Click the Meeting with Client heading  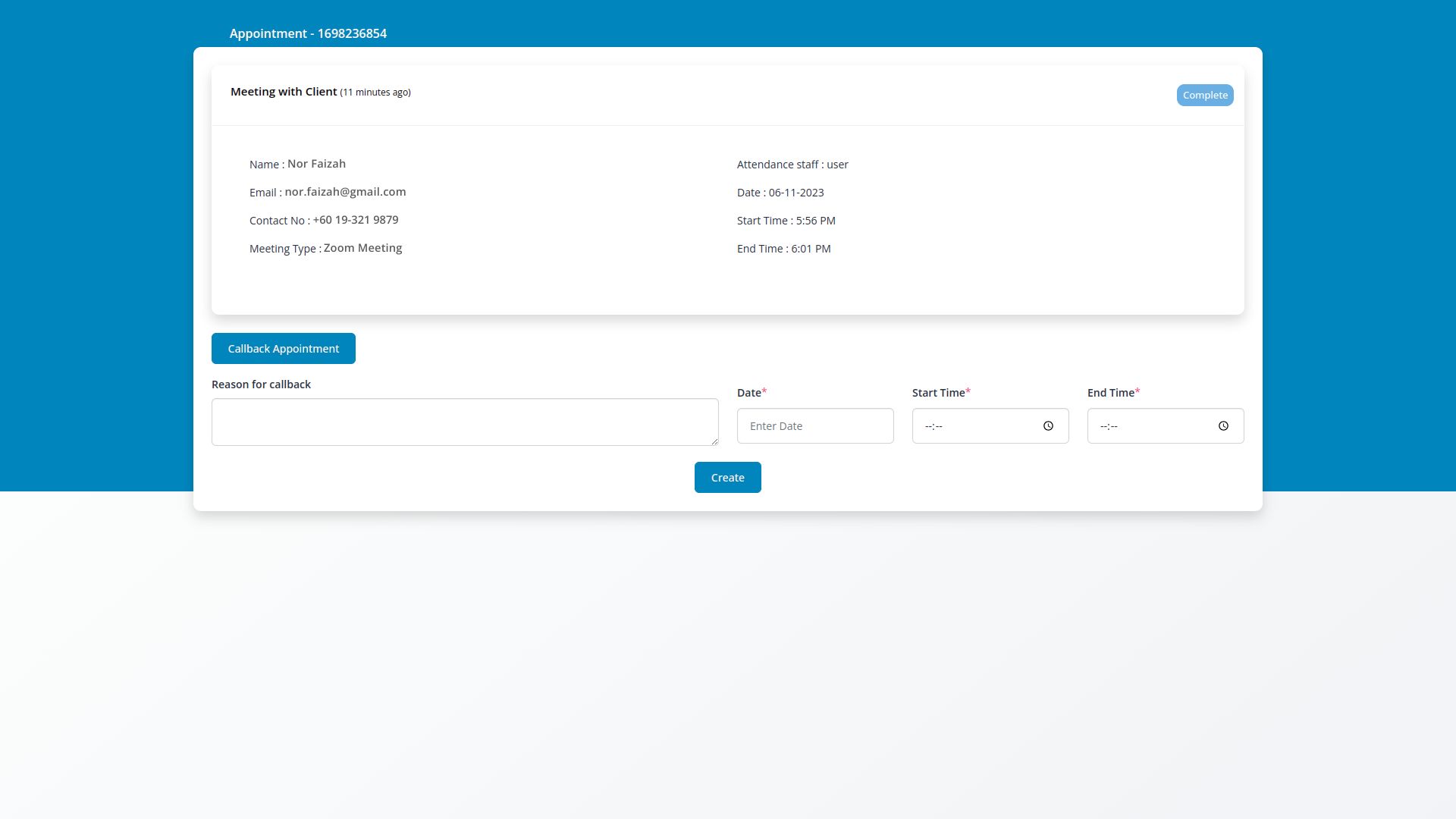point(284,92)
